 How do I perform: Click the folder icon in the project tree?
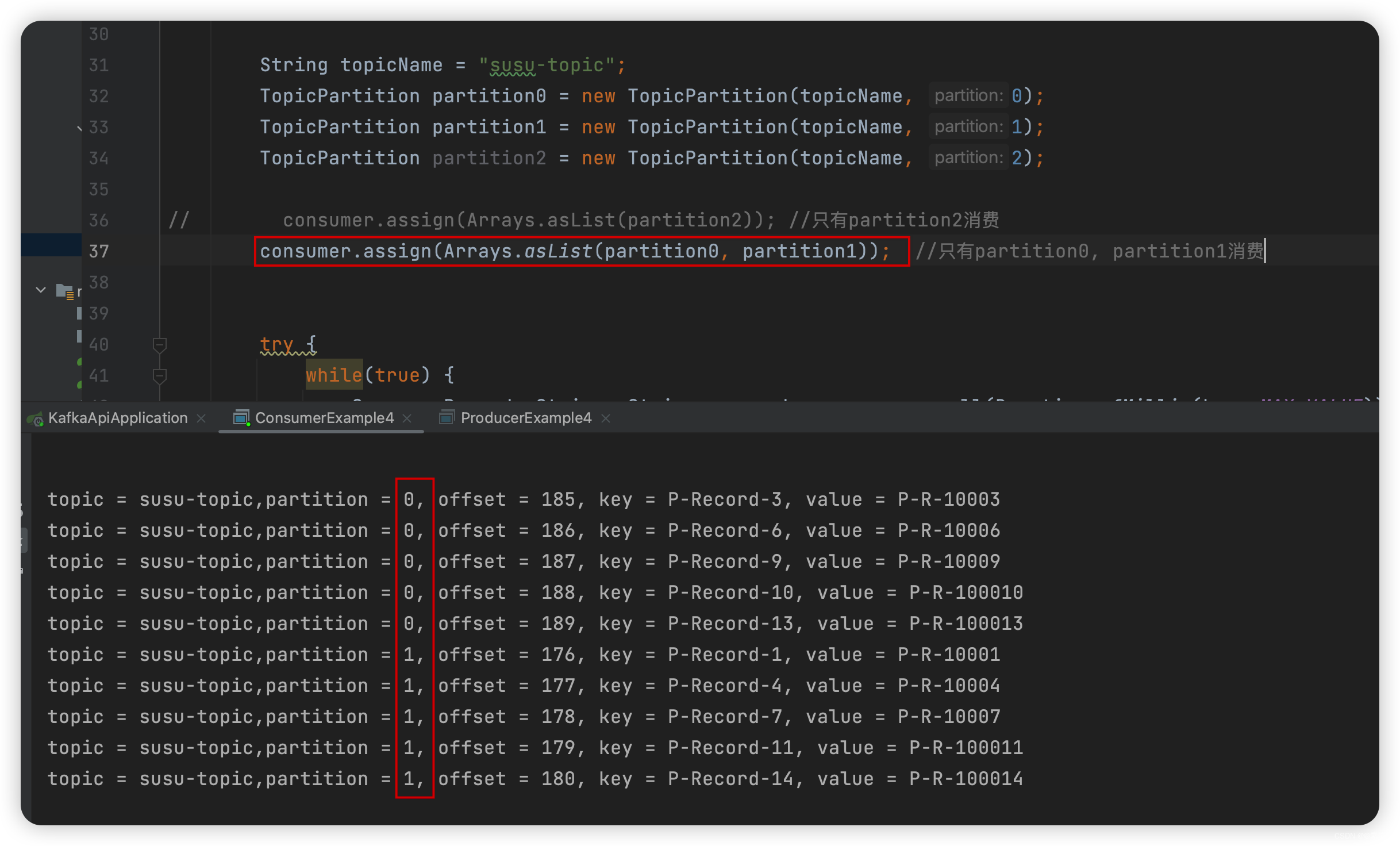pyautogui.click(x=64, y=291)
